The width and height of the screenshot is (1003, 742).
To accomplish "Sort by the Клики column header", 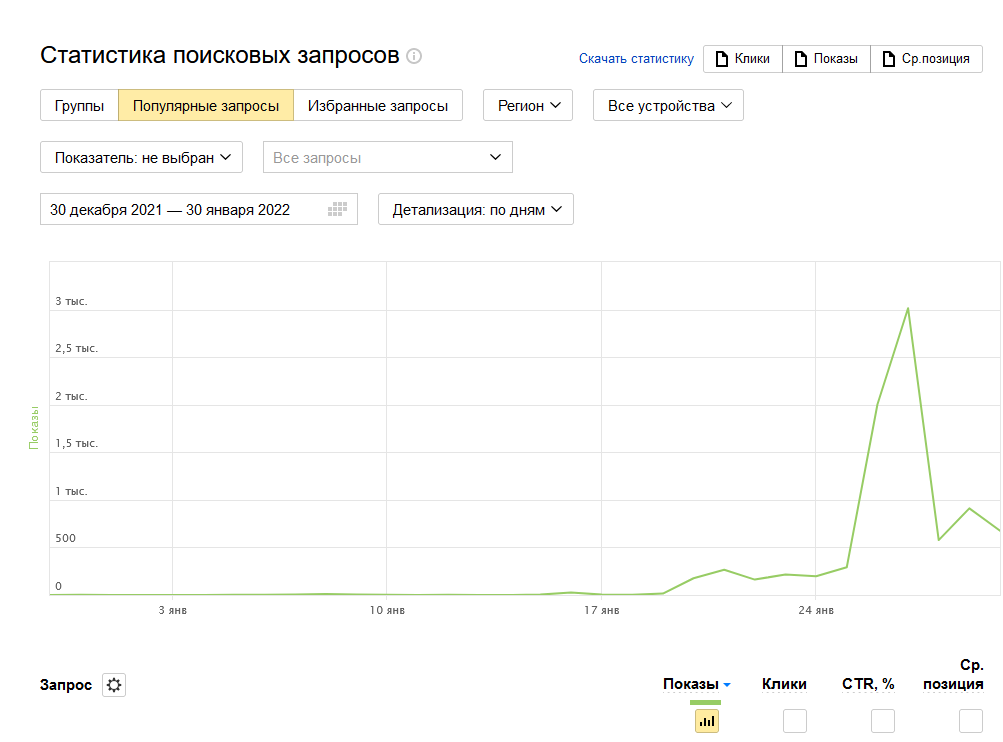I will click(784, 684).
